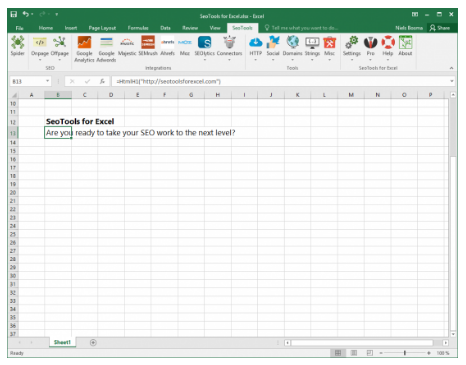The height and width of the screenshot is (365, 466).
Task: Open the Ahrefs integration
Action: pyautogui.click(x=167, y=46)
